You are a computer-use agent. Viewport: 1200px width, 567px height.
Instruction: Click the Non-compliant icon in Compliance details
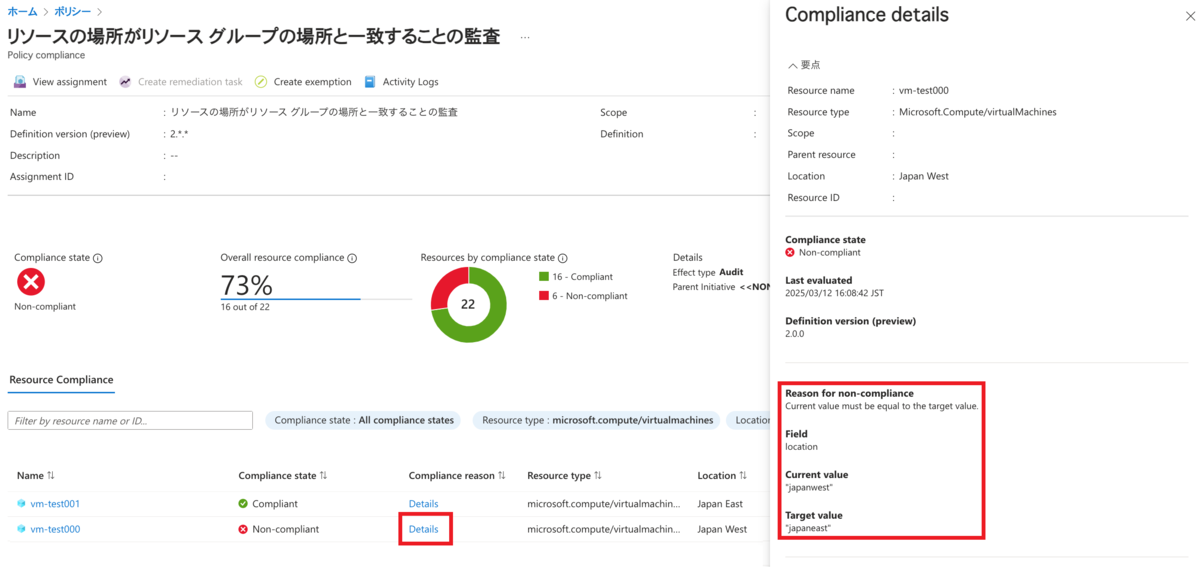click(790, 253)
